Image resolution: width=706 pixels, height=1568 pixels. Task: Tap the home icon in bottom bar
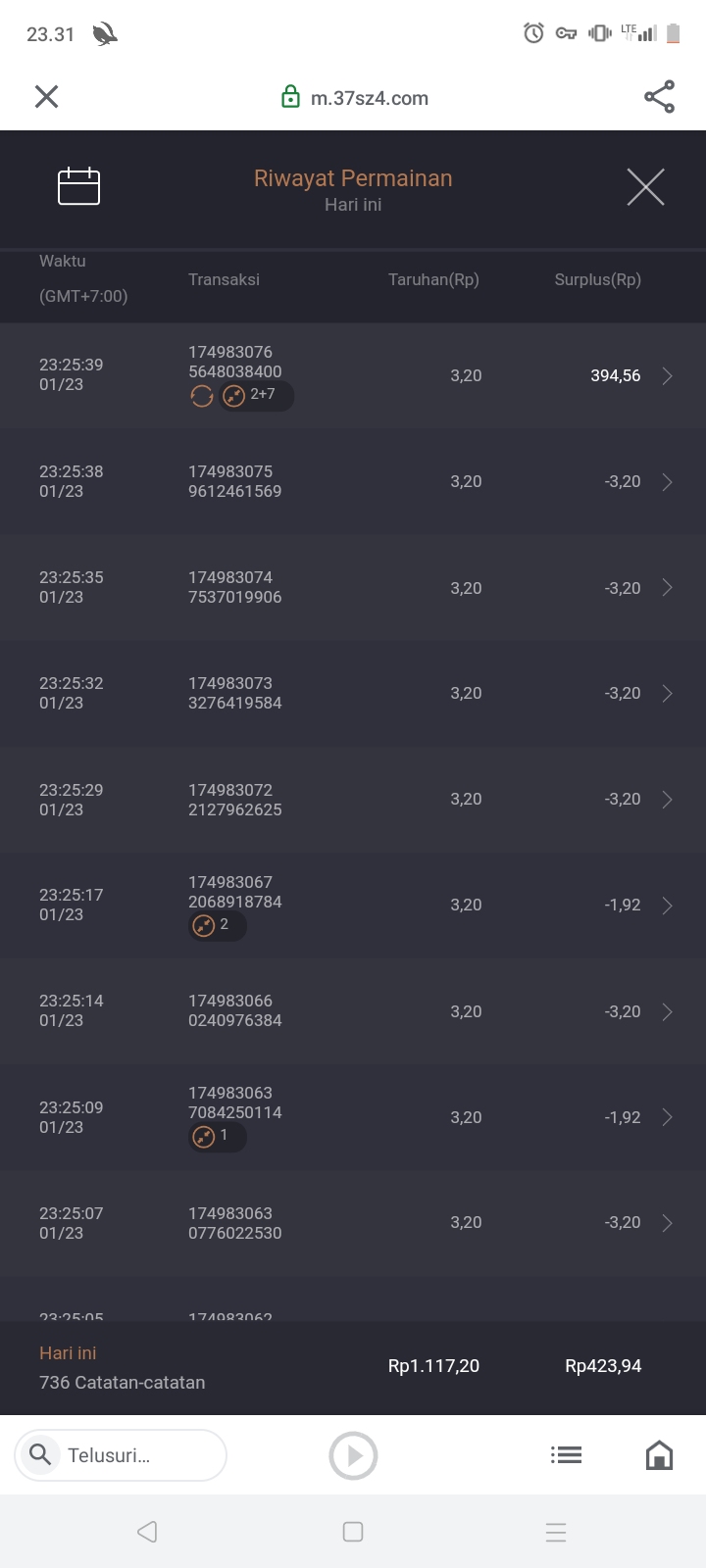point(659,1455)
